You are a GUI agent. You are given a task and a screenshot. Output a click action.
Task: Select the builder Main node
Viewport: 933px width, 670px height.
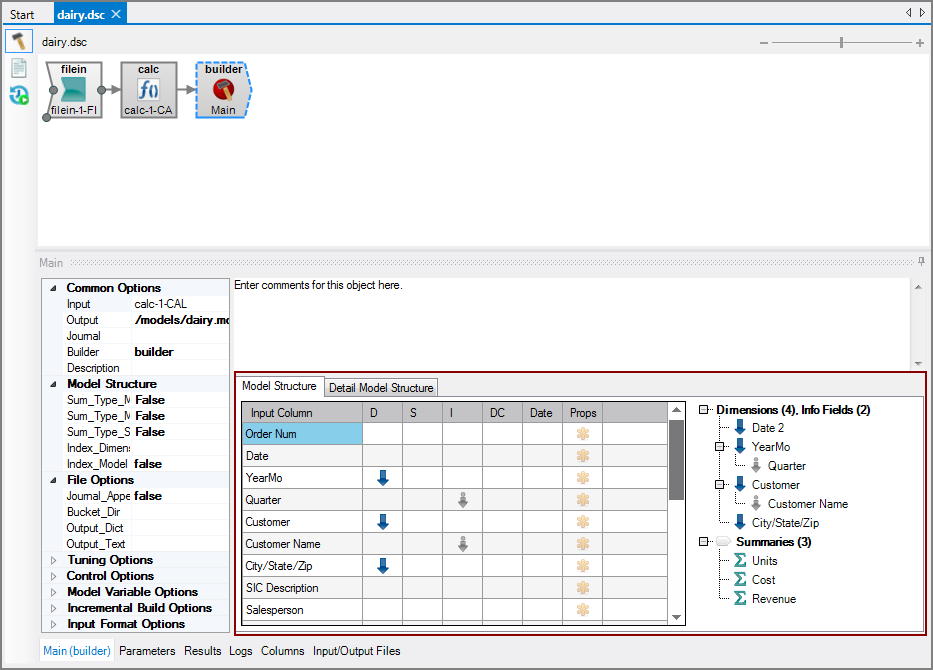pos(222,88)
